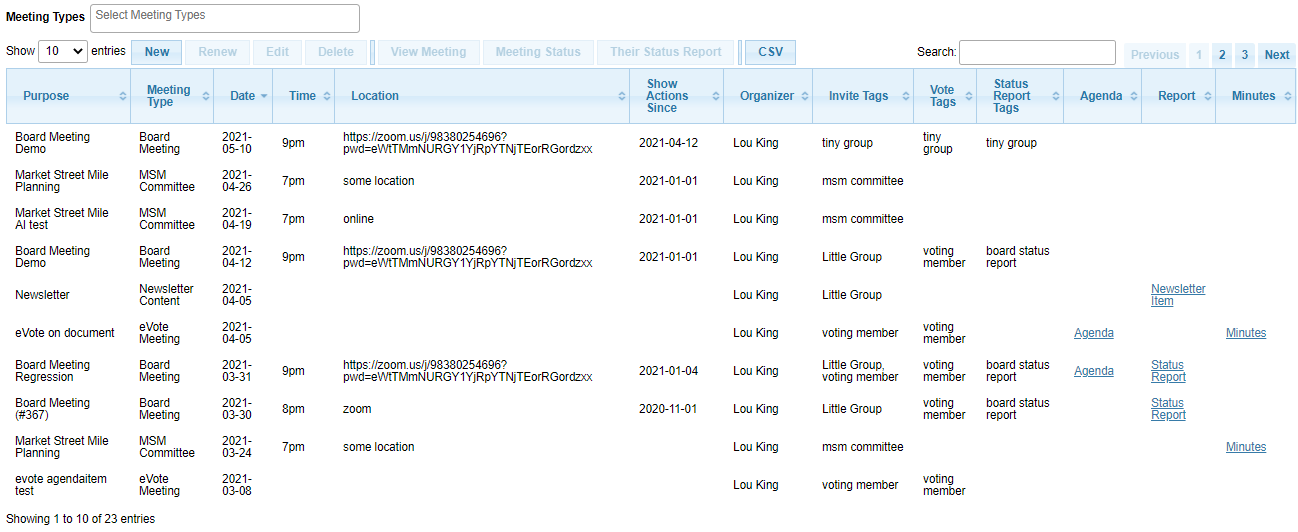Screen dimensions: 1298x532
Task: Sort by Status Report Tags column
Action: 1020,96
